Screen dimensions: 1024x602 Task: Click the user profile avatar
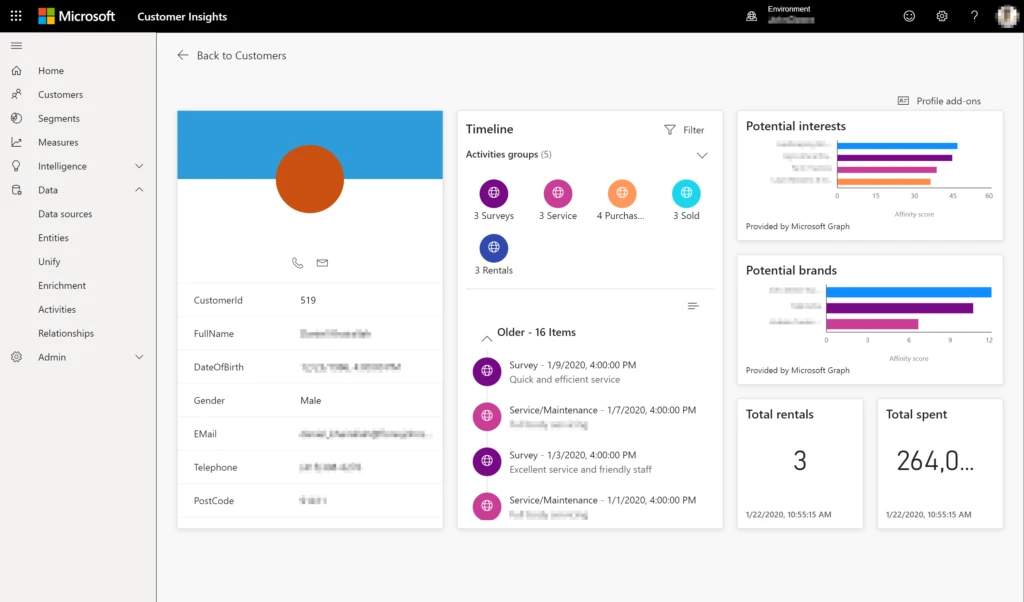[x=1006, y=16]
